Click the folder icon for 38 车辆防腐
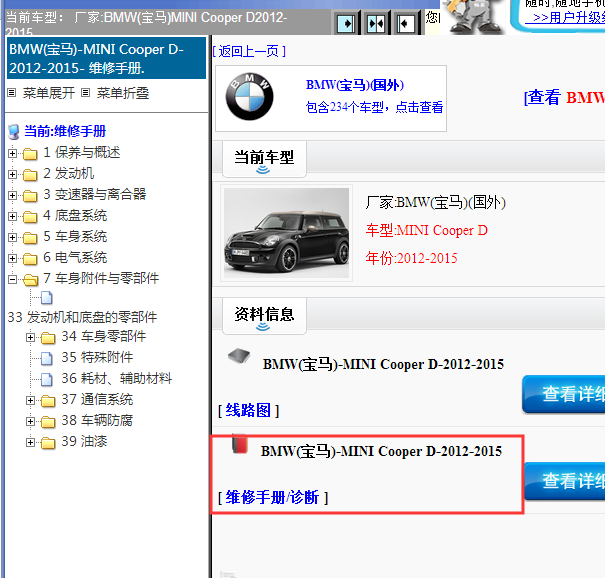Screen dimensions: 605x578 click(x=48, y=422)
